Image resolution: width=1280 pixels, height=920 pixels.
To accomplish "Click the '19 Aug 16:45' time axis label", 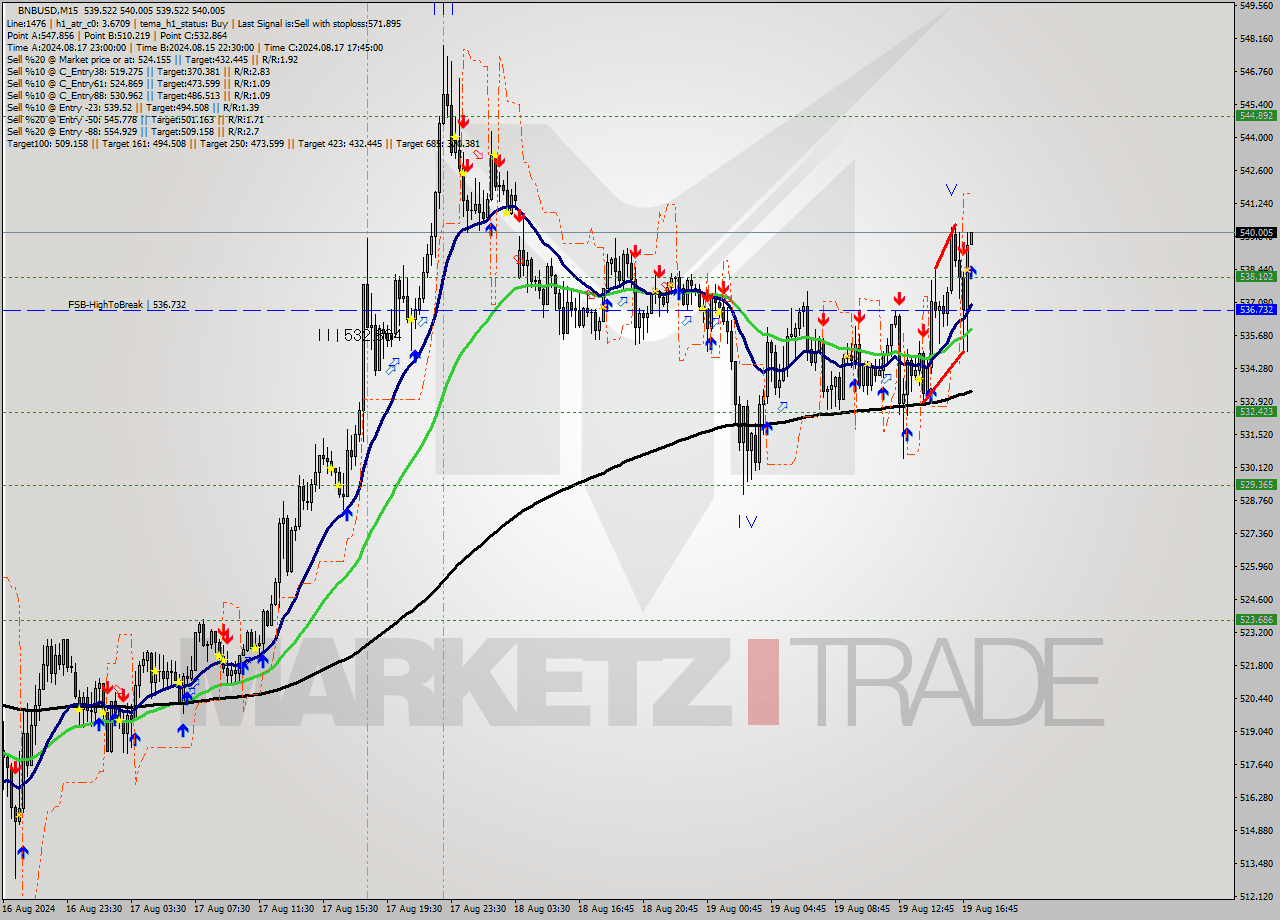I will click(x=990, y=909).
